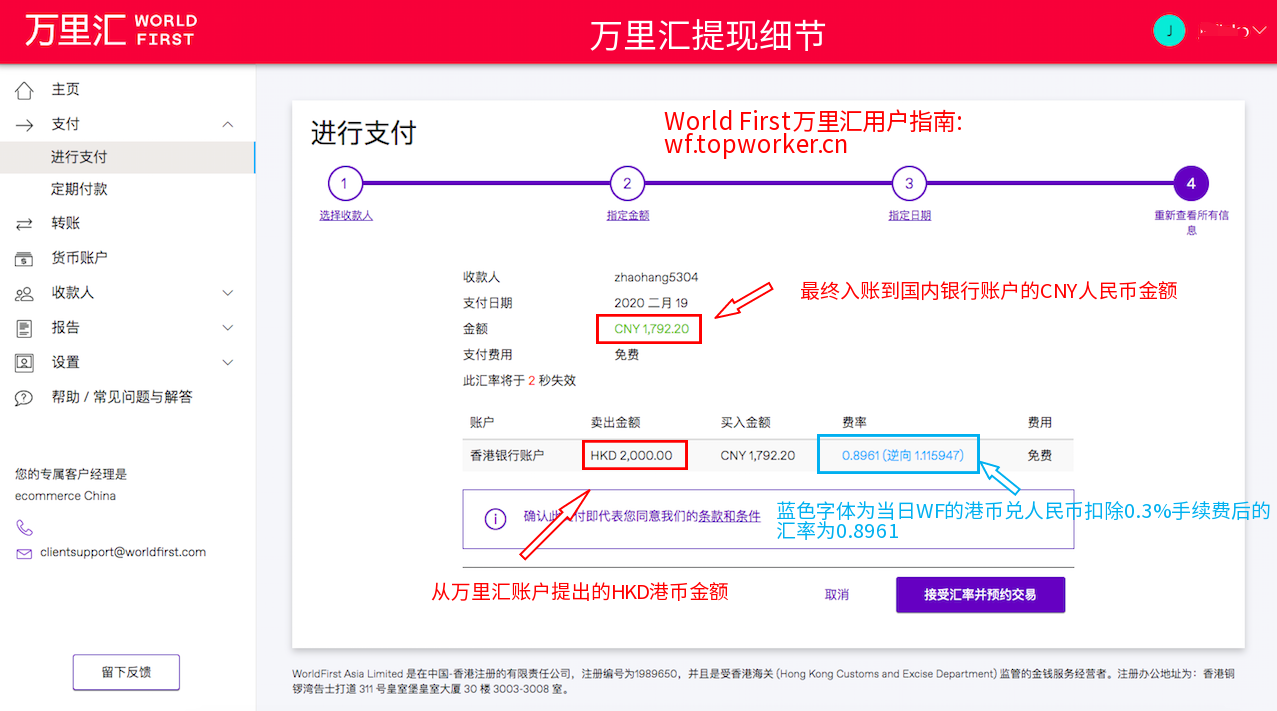Screen dimensions: 1277x711
Task: Click the transfer arrows icon beside 转账
Action: click(24, 224)
